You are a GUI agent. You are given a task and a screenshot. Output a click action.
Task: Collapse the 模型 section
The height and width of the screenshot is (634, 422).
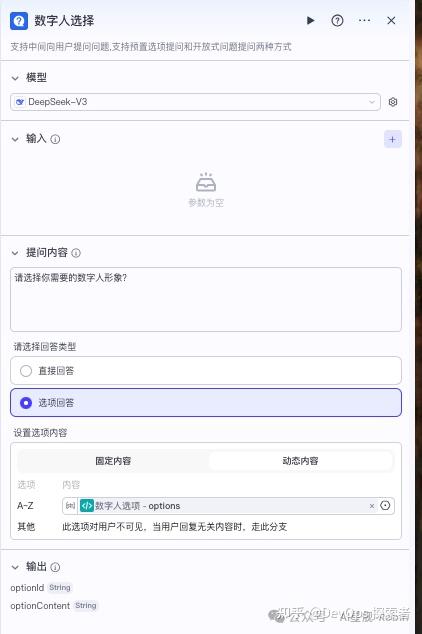point(15,78)
